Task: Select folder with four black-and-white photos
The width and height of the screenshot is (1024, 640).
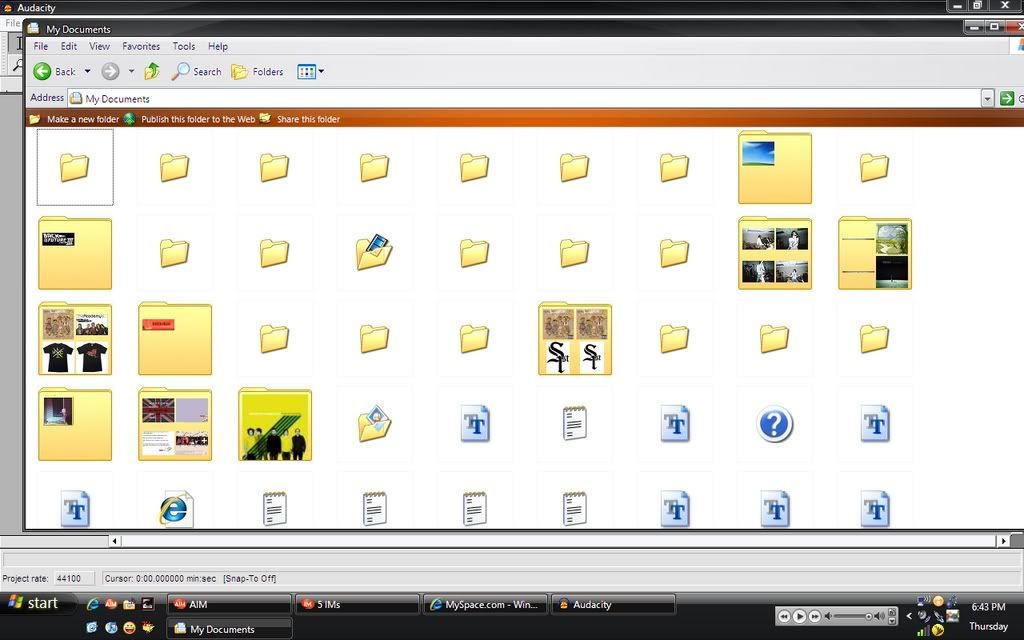Action: point(775,253)
